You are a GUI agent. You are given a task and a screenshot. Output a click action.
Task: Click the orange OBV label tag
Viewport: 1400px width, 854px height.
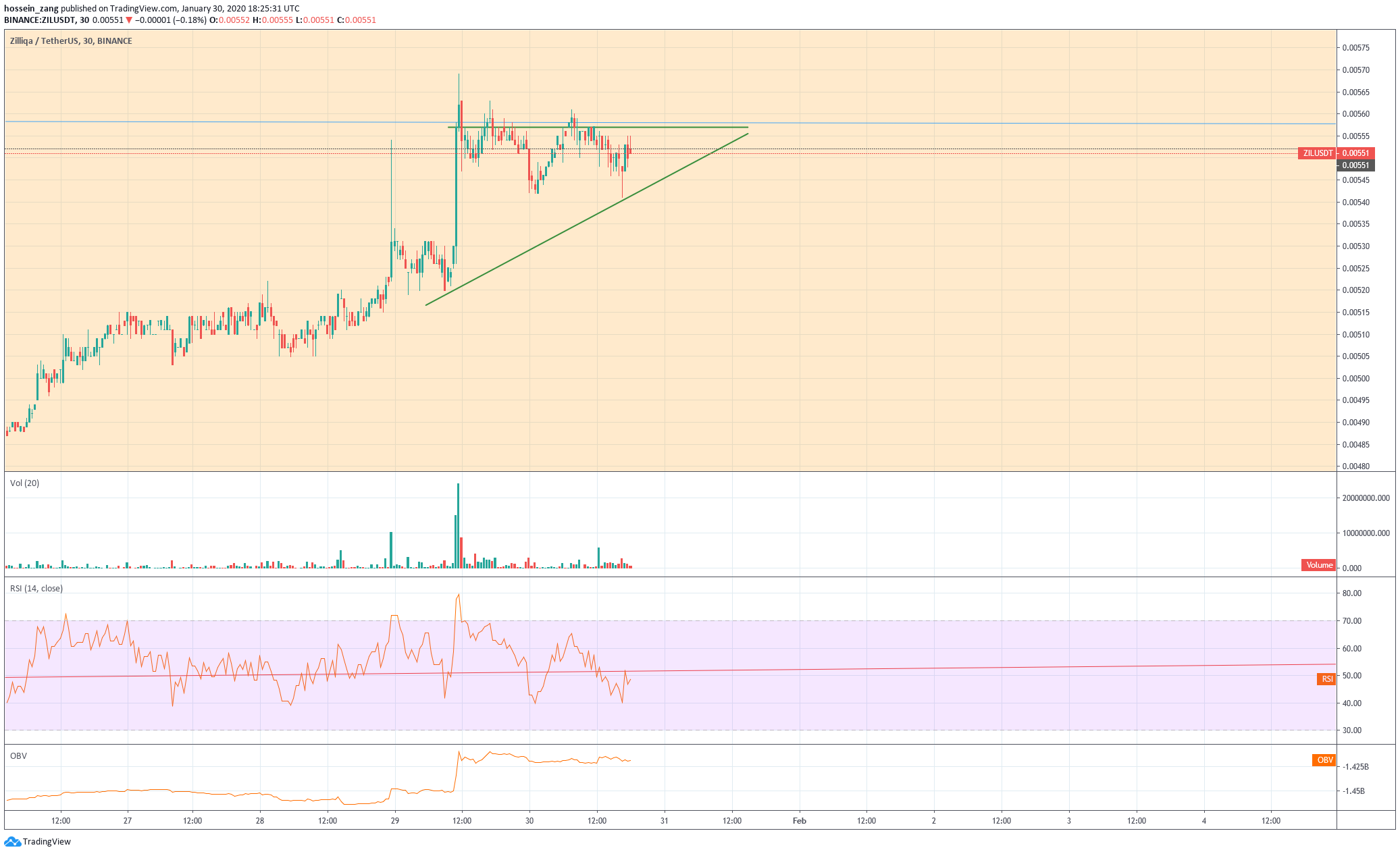point(1324,760)
